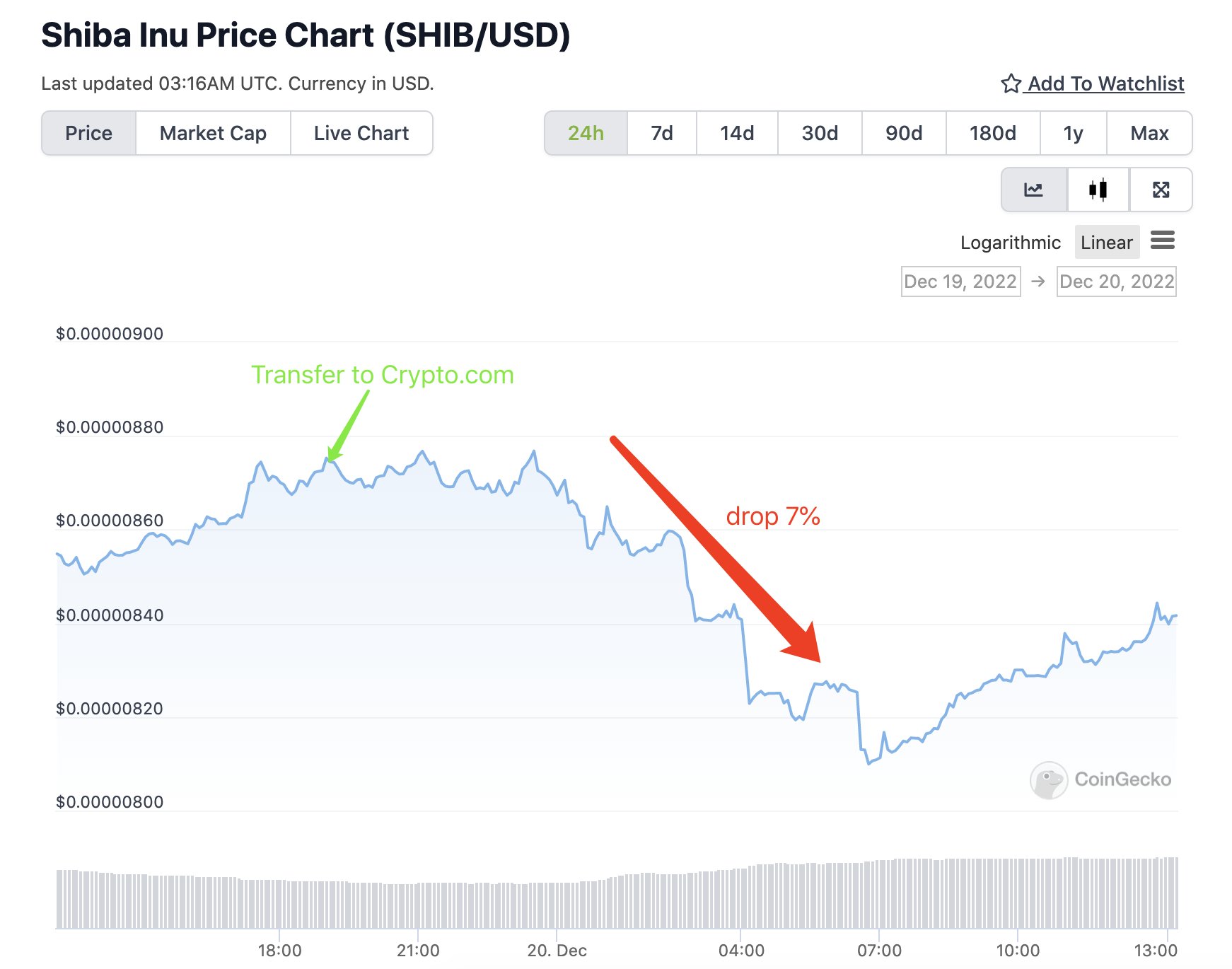
Task: Open the Dec 20, 2022 date picker
Action: pos(1116,282)
